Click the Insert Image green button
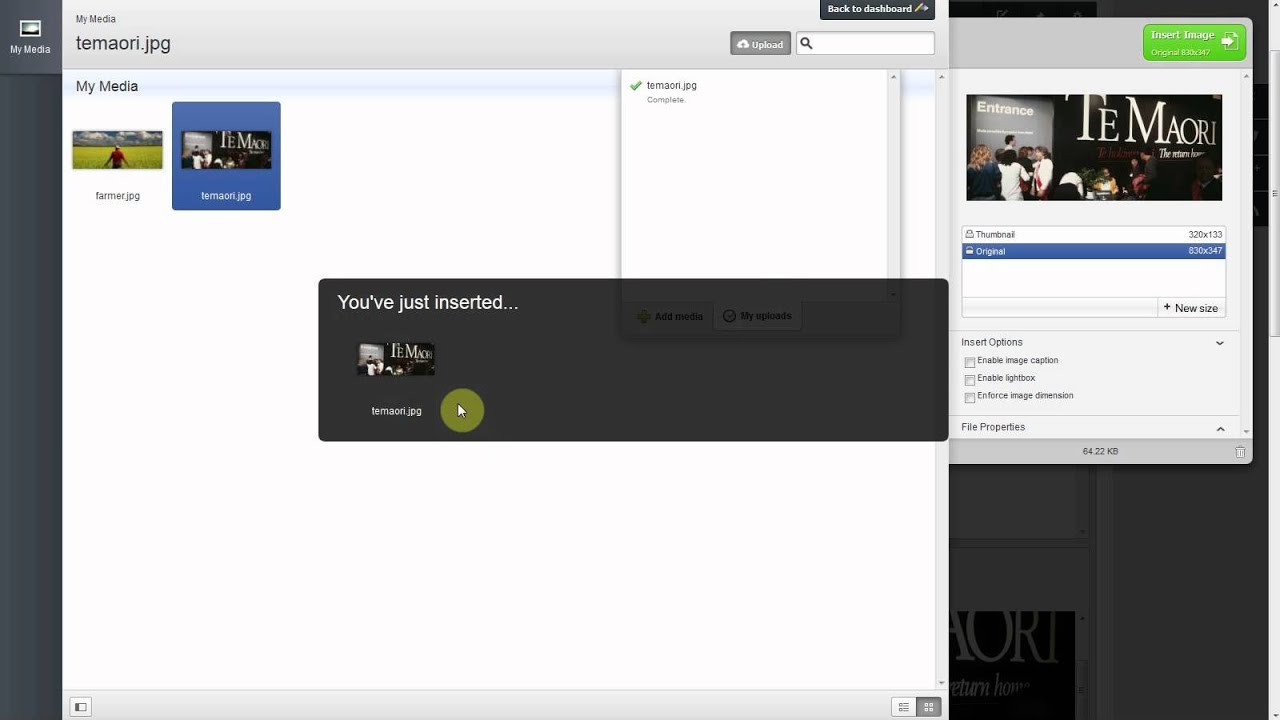 click(1194, 42)
